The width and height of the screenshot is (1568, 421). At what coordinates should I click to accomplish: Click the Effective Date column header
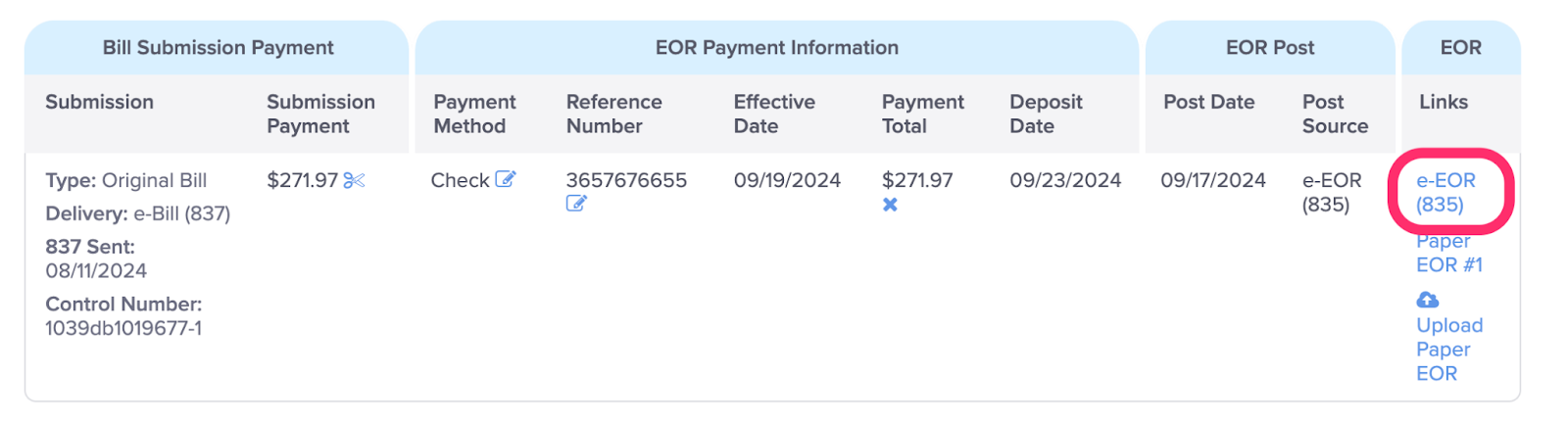click(774, 114)
